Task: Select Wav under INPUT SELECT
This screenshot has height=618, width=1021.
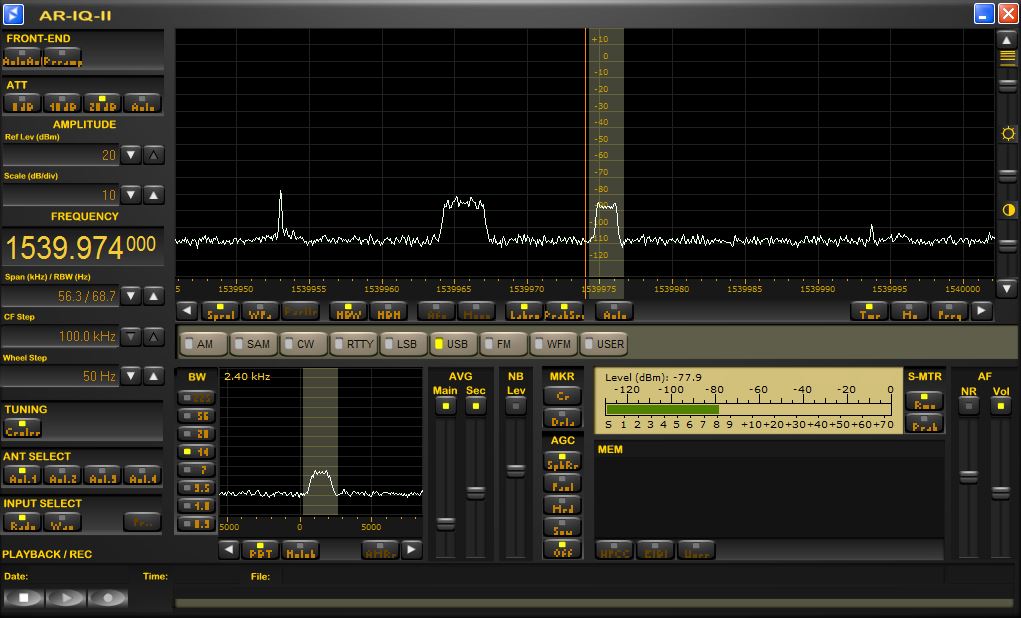Action: coord(63,522)
